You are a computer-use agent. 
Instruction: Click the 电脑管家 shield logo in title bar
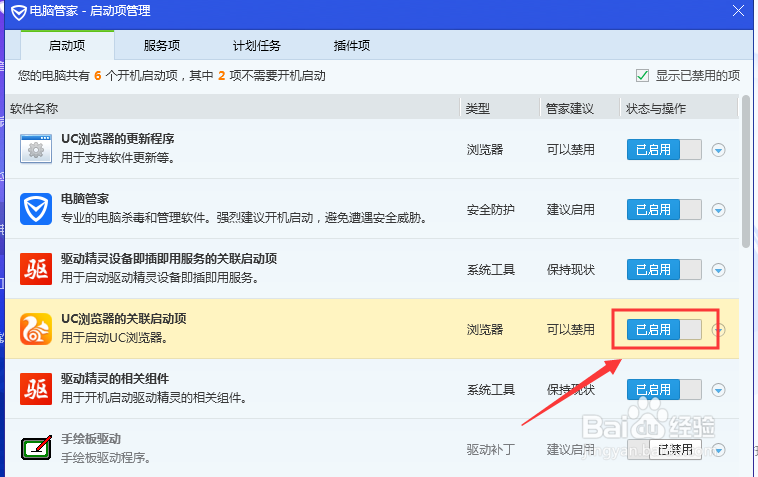[18, 12]
